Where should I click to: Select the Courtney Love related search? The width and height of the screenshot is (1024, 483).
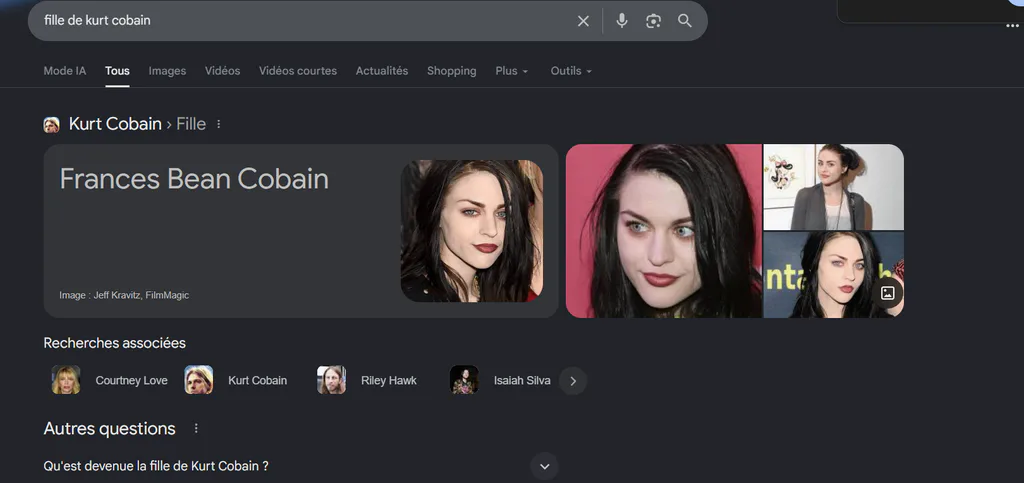pyautogui.click(x=110, y=381)
